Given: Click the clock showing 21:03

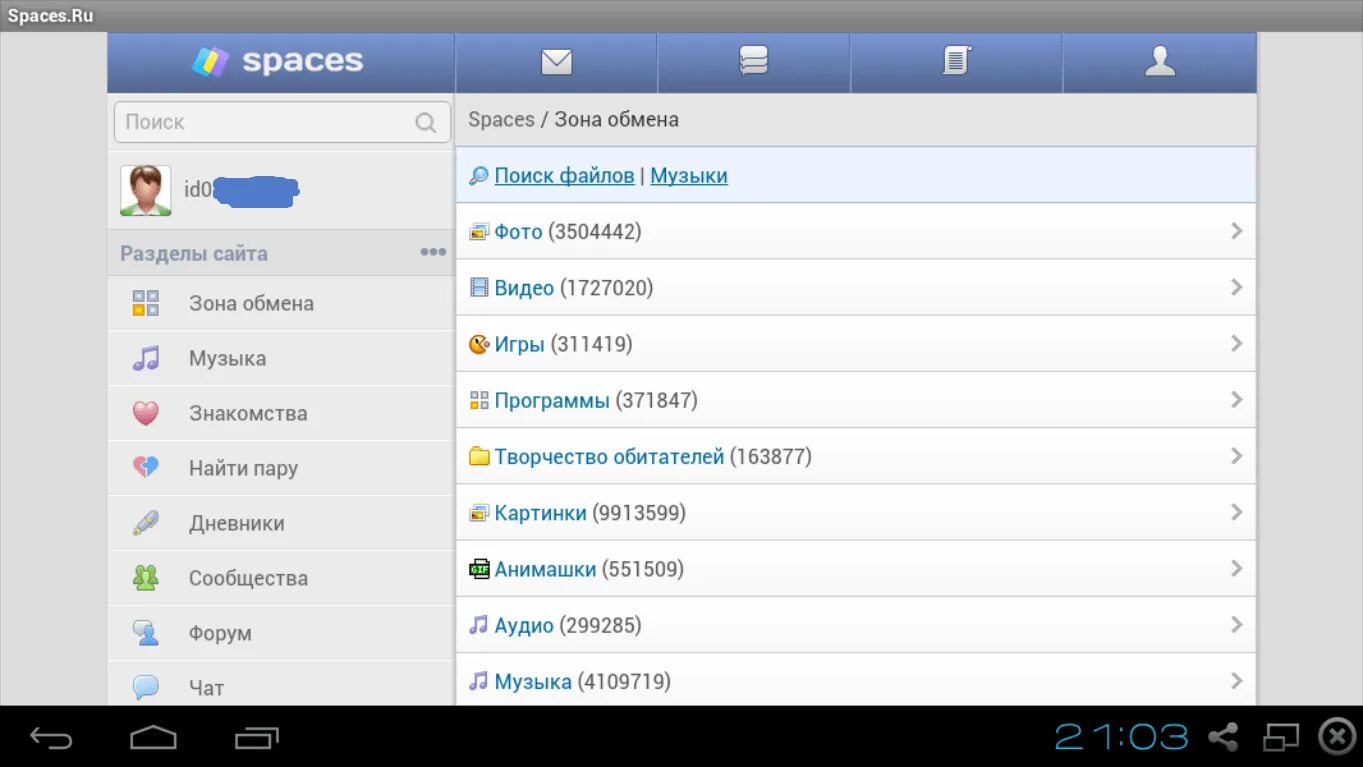Looking at the screenshot, I should click(1122, 737).
